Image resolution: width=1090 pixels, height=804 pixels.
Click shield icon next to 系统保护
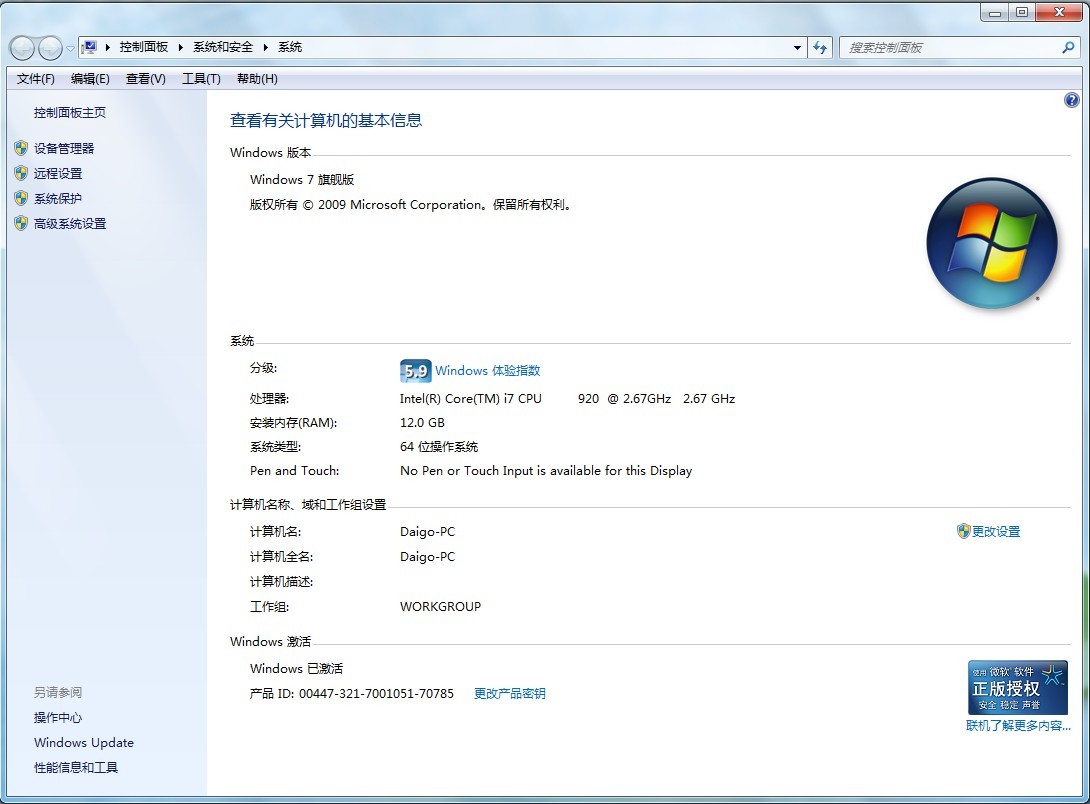[x=21, y=198]
